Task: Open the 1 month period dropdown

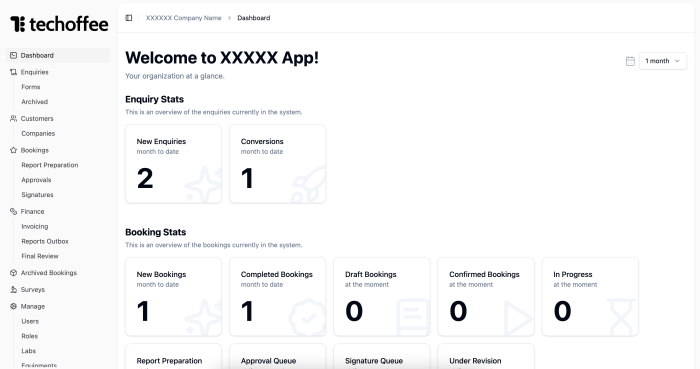Action: point(663,61)
